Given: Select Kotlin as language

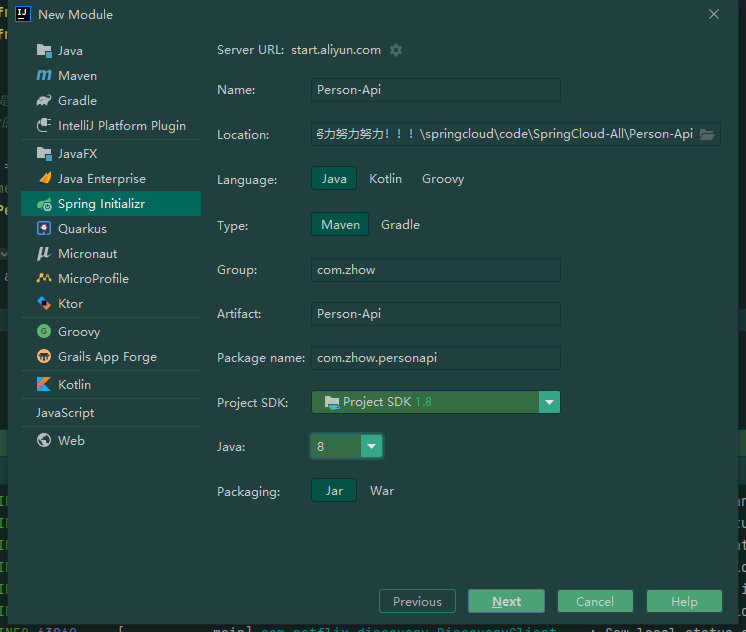Looking at the screenshot, I should pos(385,178).
